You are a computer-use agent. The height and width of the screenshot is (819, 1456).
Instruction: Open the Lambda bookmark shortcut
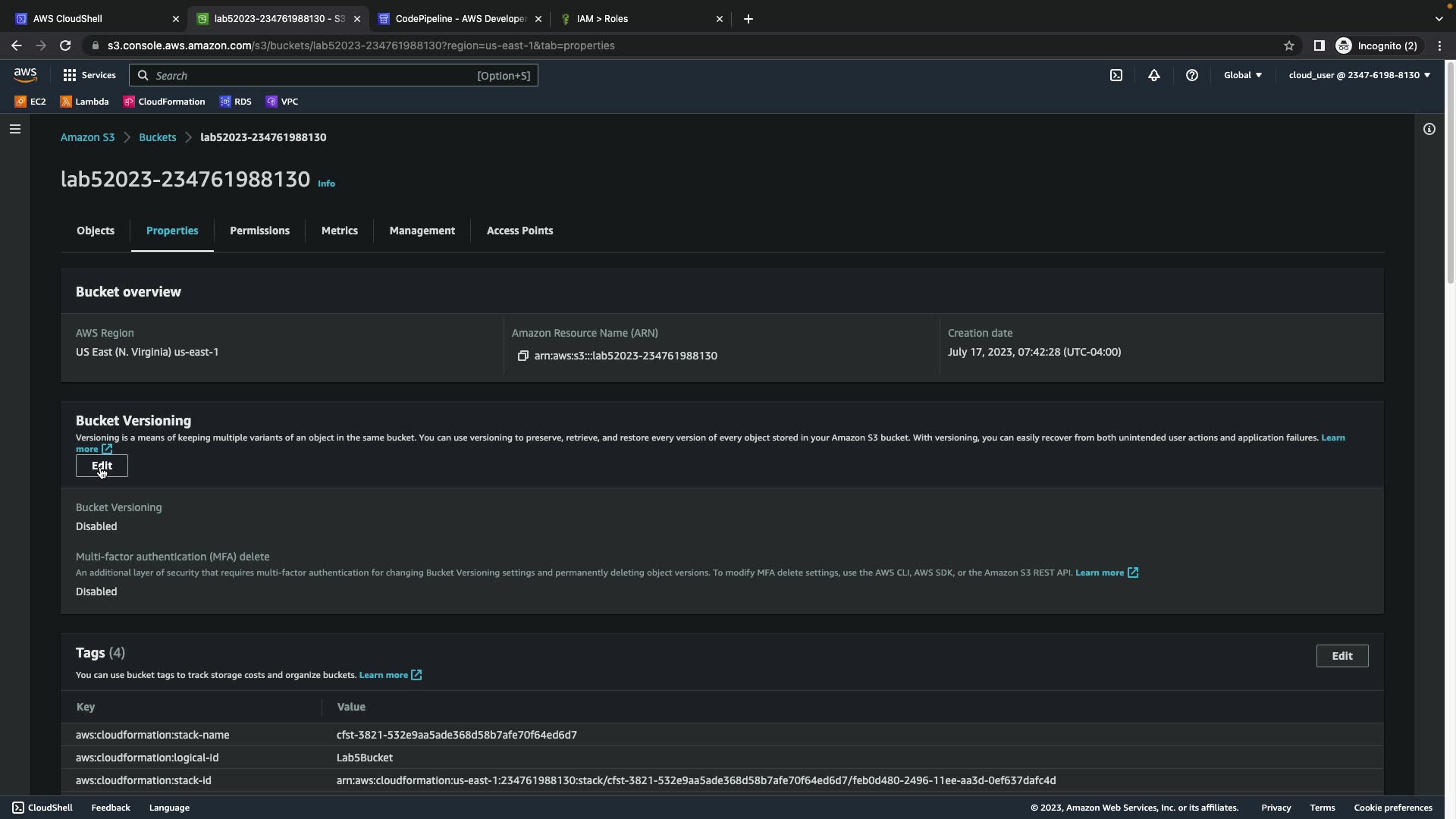tap(85, 102)
